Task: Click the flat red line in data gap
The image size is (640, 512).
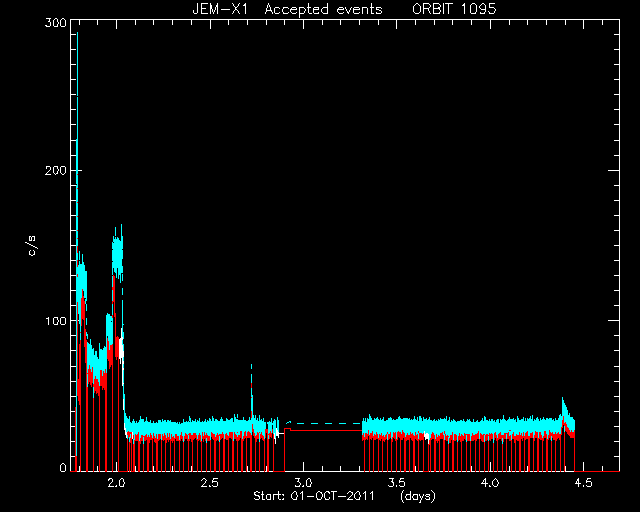Action: point(323,430)
